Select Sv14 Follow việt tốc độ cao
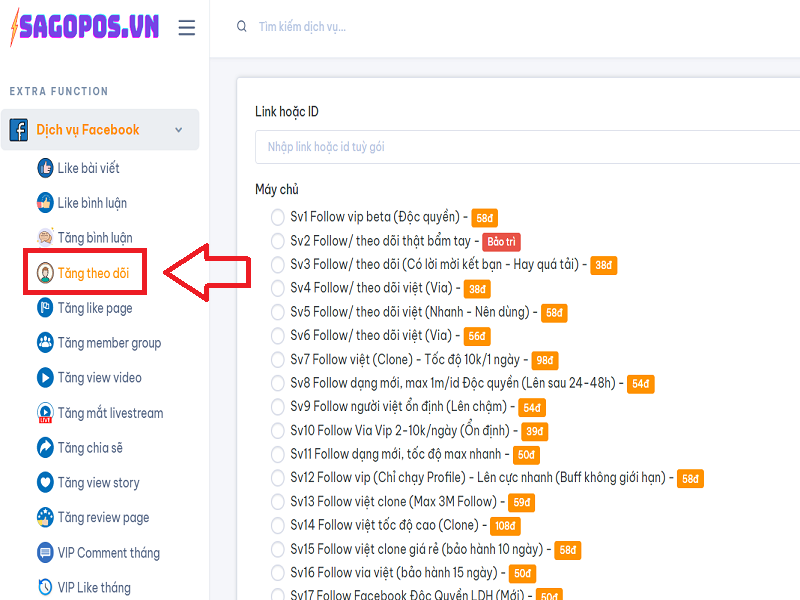This screenshot has width=800, height=600. 278,526
